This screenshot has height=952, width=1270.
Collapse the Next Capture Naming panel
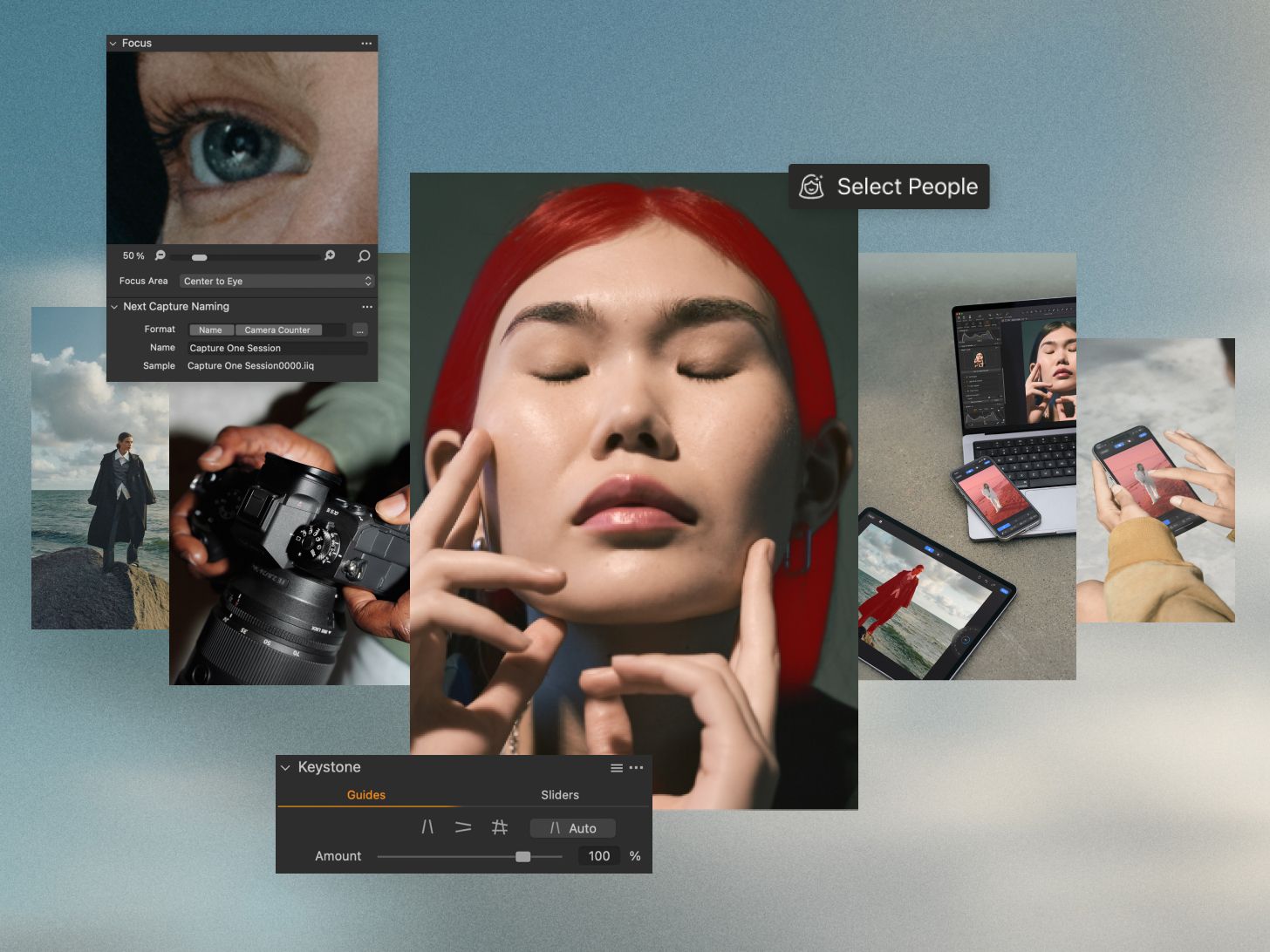click(x=114, y=307)
